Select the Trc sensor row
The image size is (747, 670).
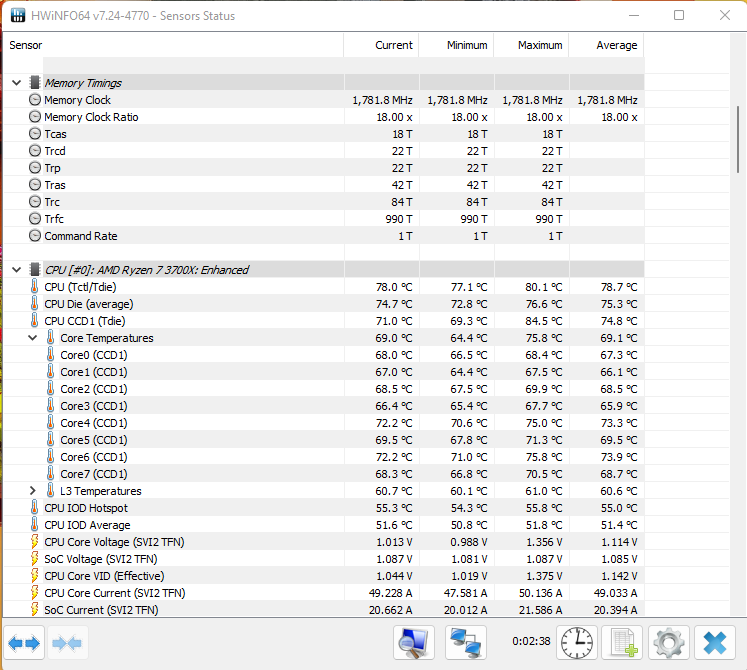pyautogui.click(x=324, y=202)
